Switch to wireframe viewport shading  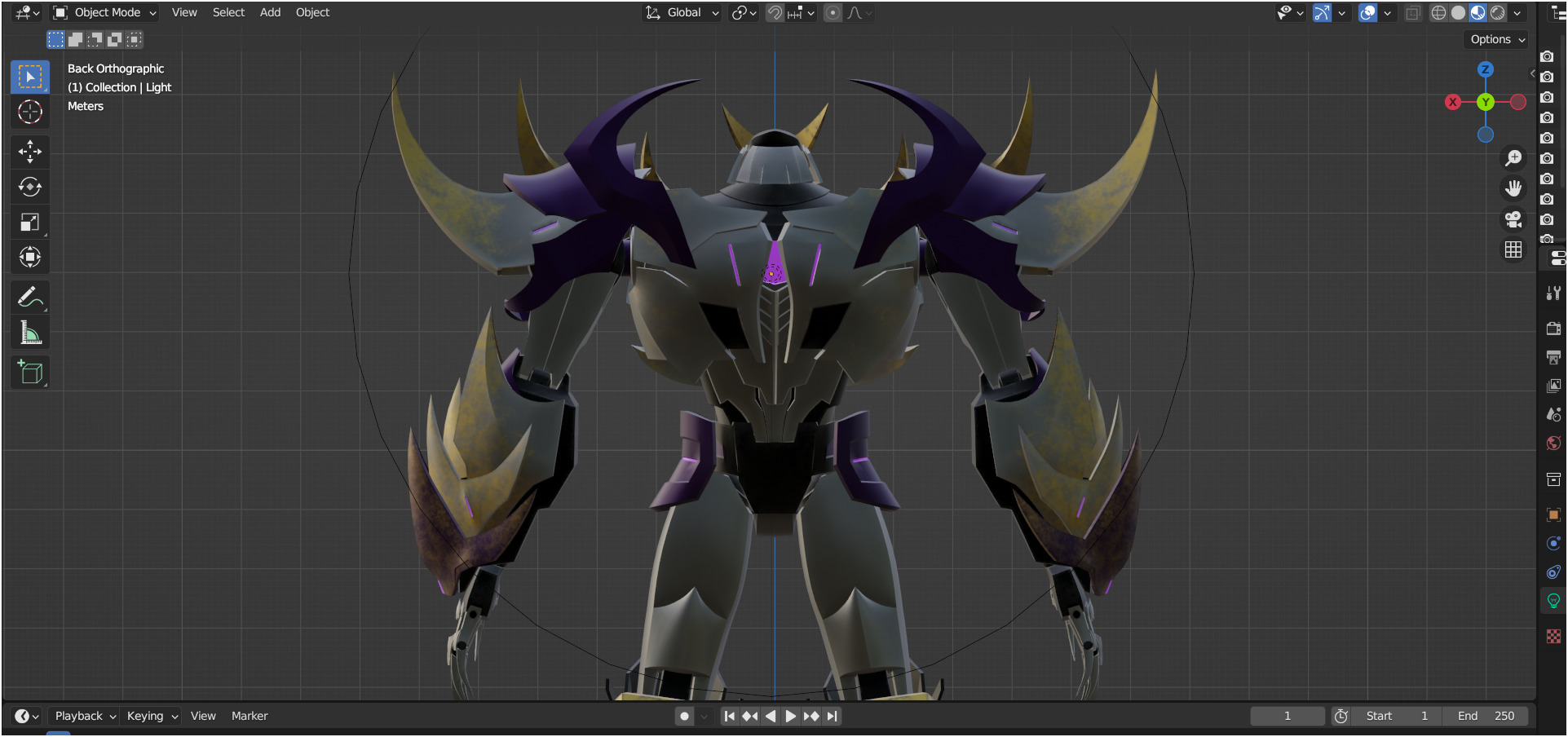click(x=1438, y=12)
